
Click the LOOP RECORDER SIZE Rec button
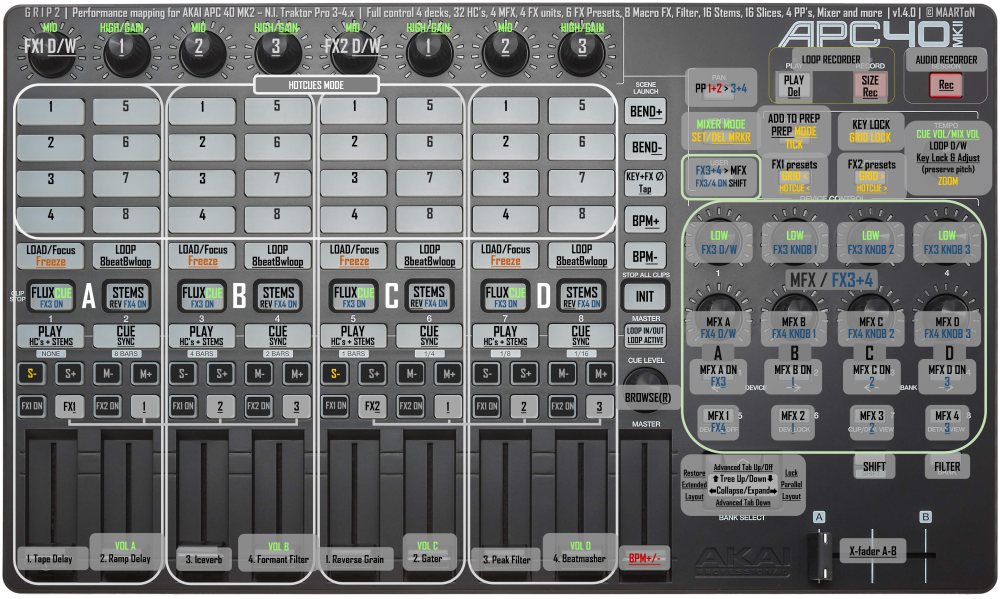pos(870,86)
